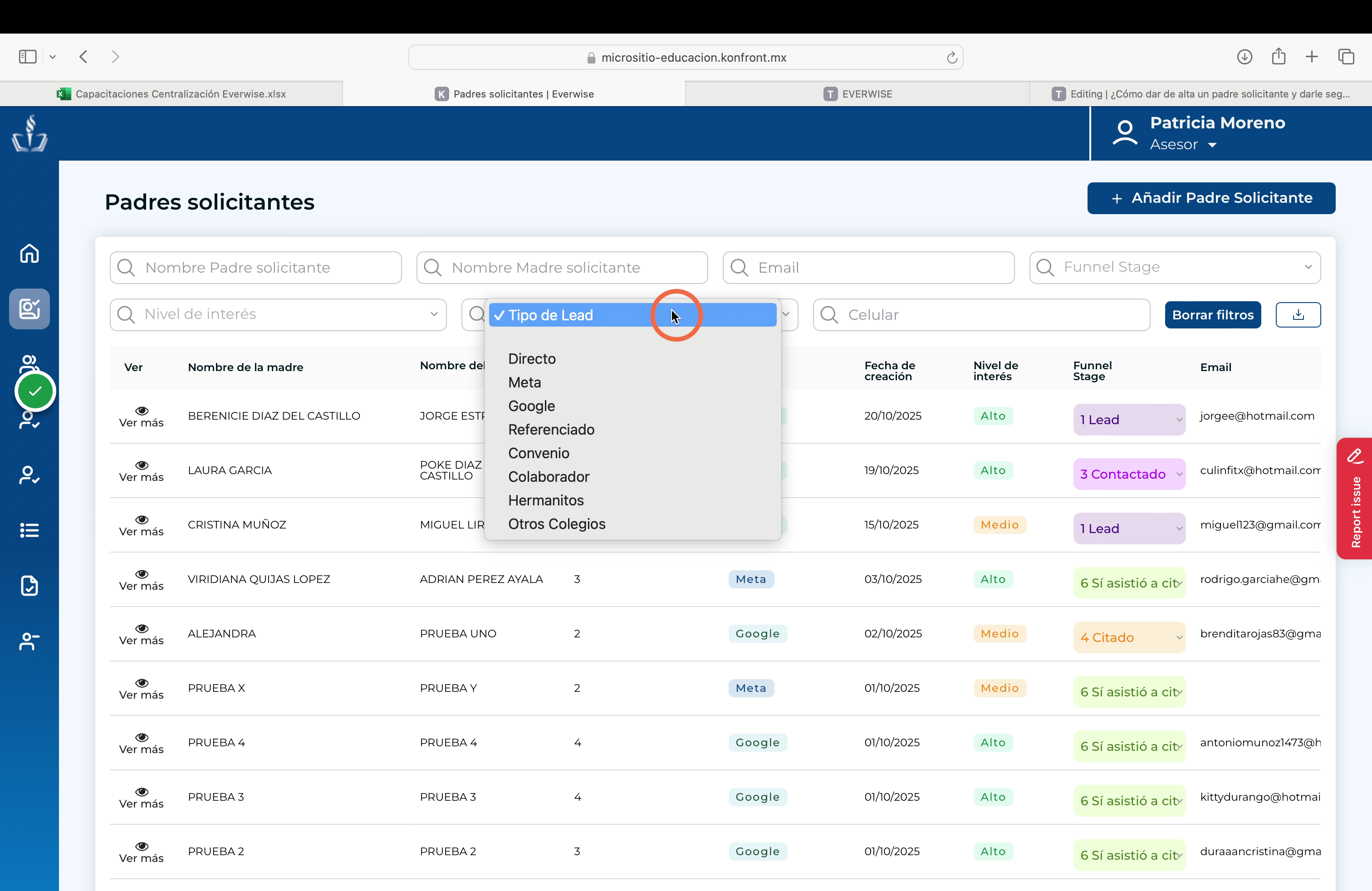The height and width of the screenshot is (891, 1372).
Task: Click the download export button beside Borrar filtros
Action: pyautogui.click(x=1298, y=315)
